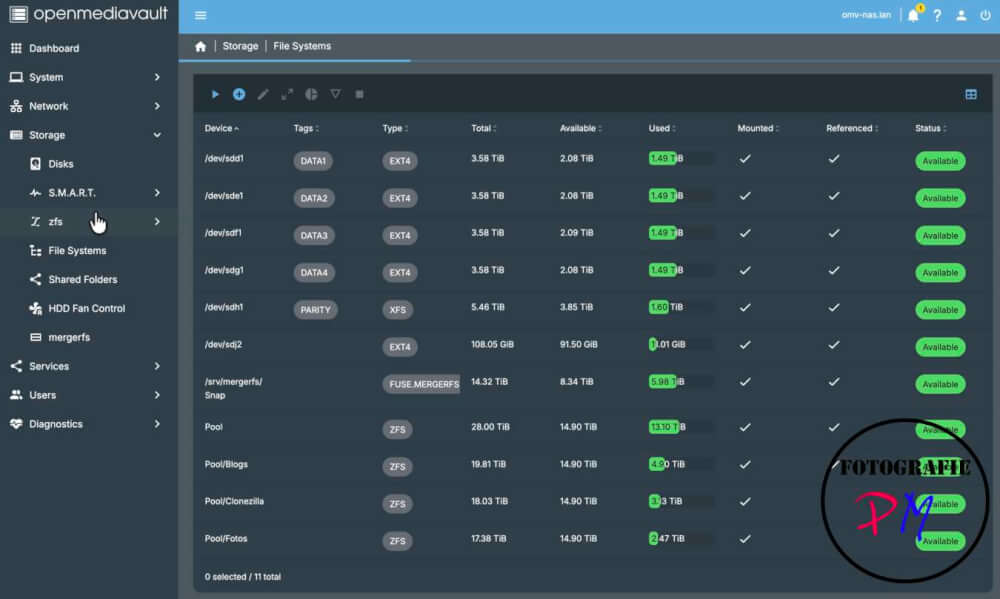The height and width of the screenshot is (599, 1000).
Task: Select the Pool/Clonezilla row
Action: tap(592, 502)
